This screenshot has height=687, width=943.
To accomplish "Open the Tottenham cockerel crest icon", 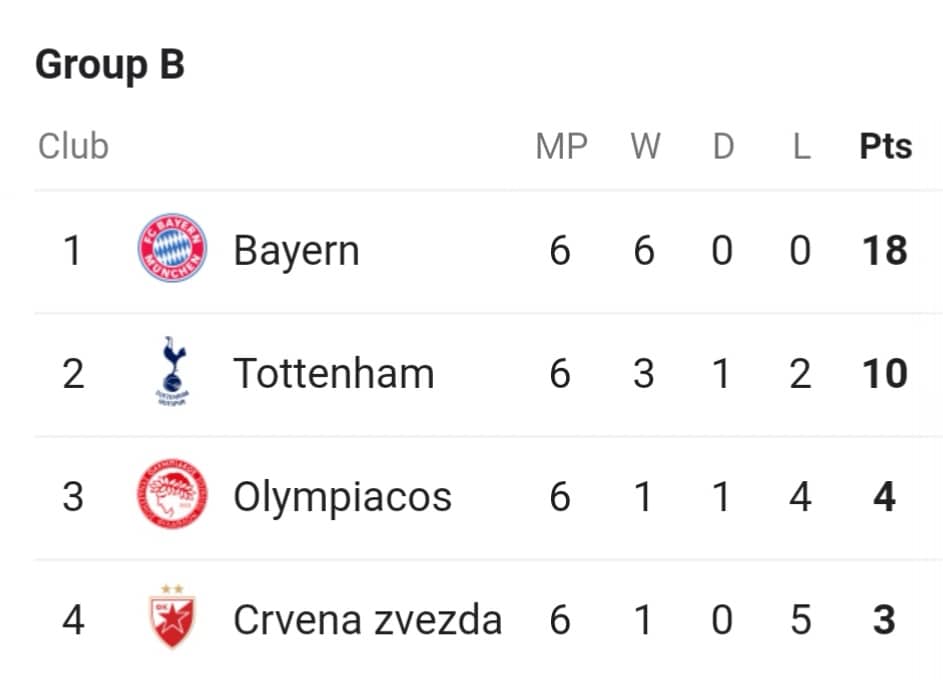I will [x=173, y=371].
